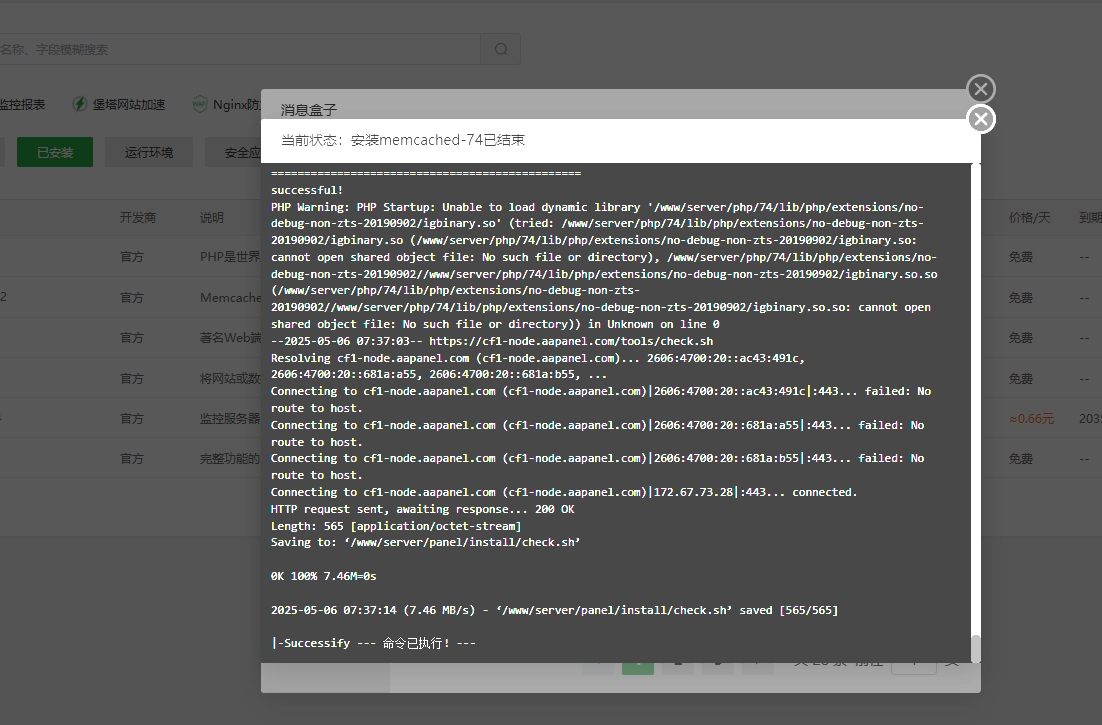Click 免费 in the 完整功能的 row

[x=1021, y=459]
